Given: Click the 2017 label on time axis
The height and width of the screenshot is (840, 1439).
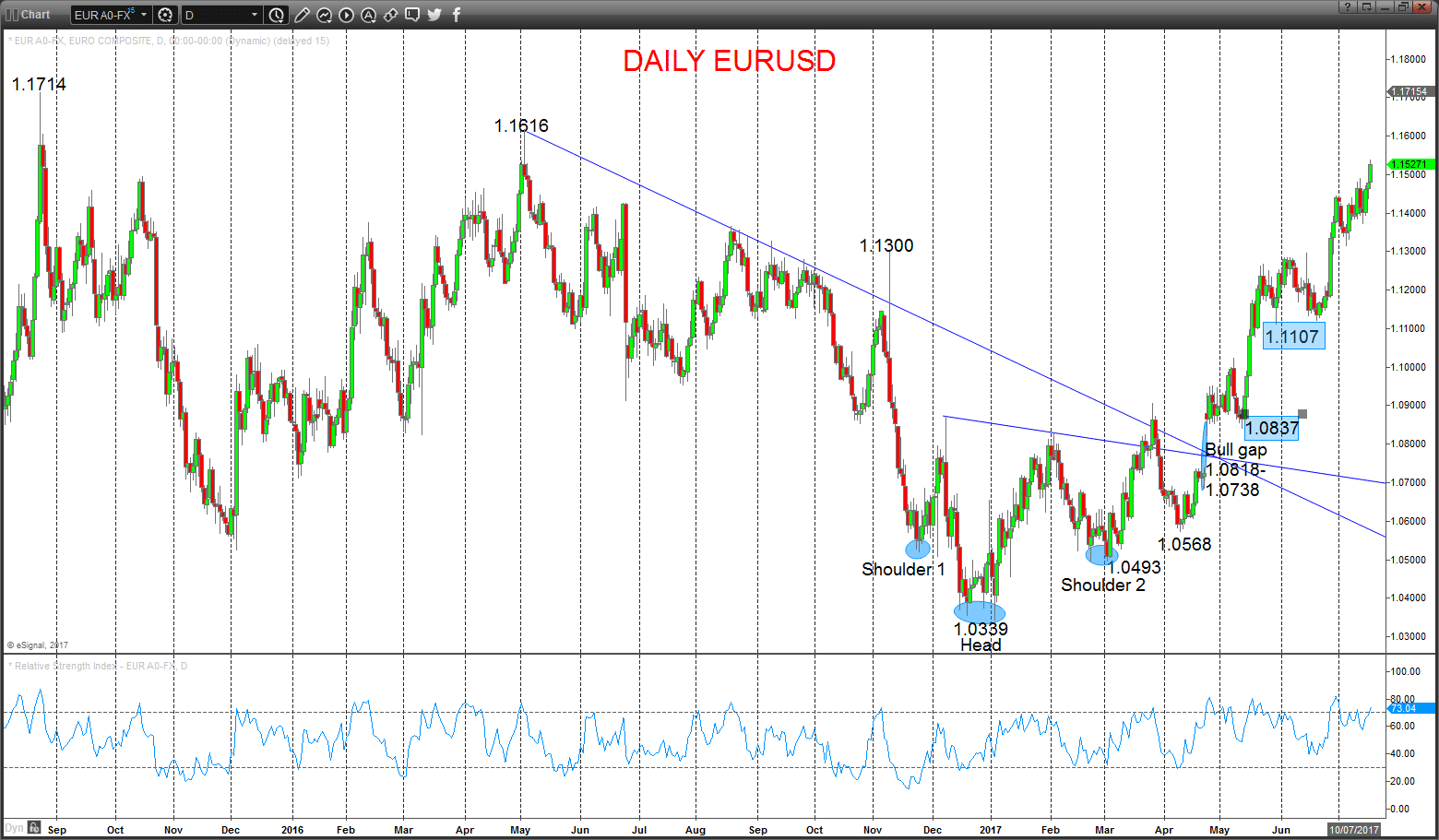Looking at the screenshot, I should [x=991, y=830].
